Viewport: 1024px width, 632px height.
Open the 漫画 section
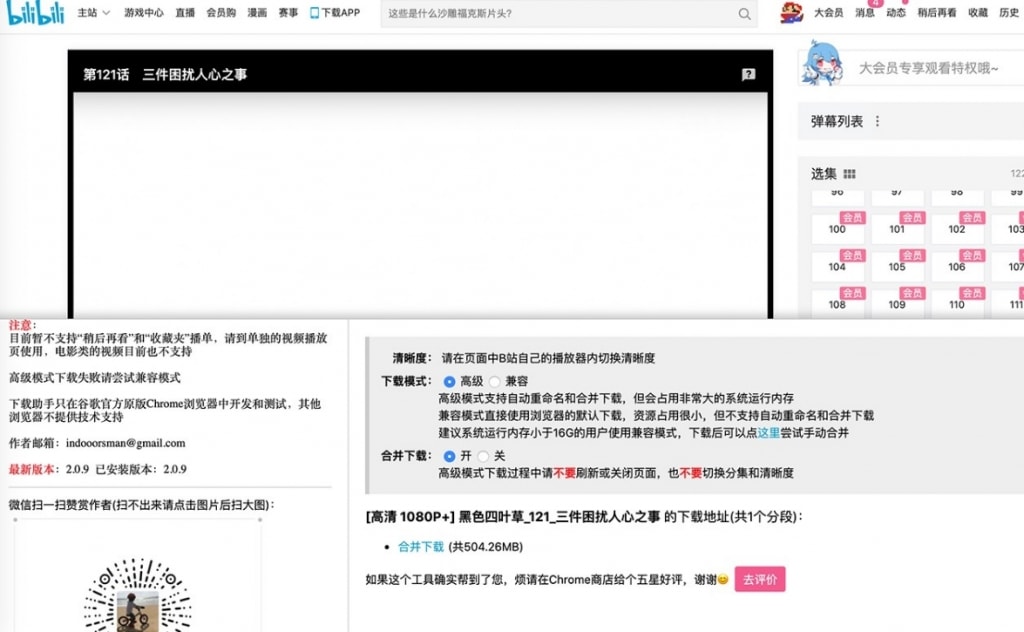(257, 12)
